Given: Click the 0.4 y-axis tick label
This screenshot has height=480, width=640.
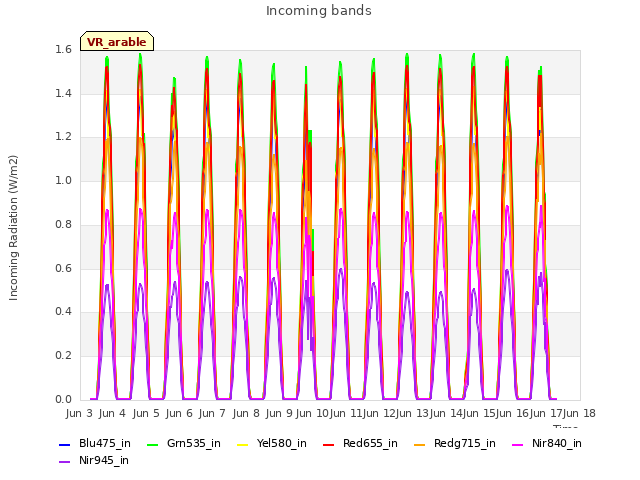Looking at the screenshot, I should pyautogui.click(x=63, y=312).
